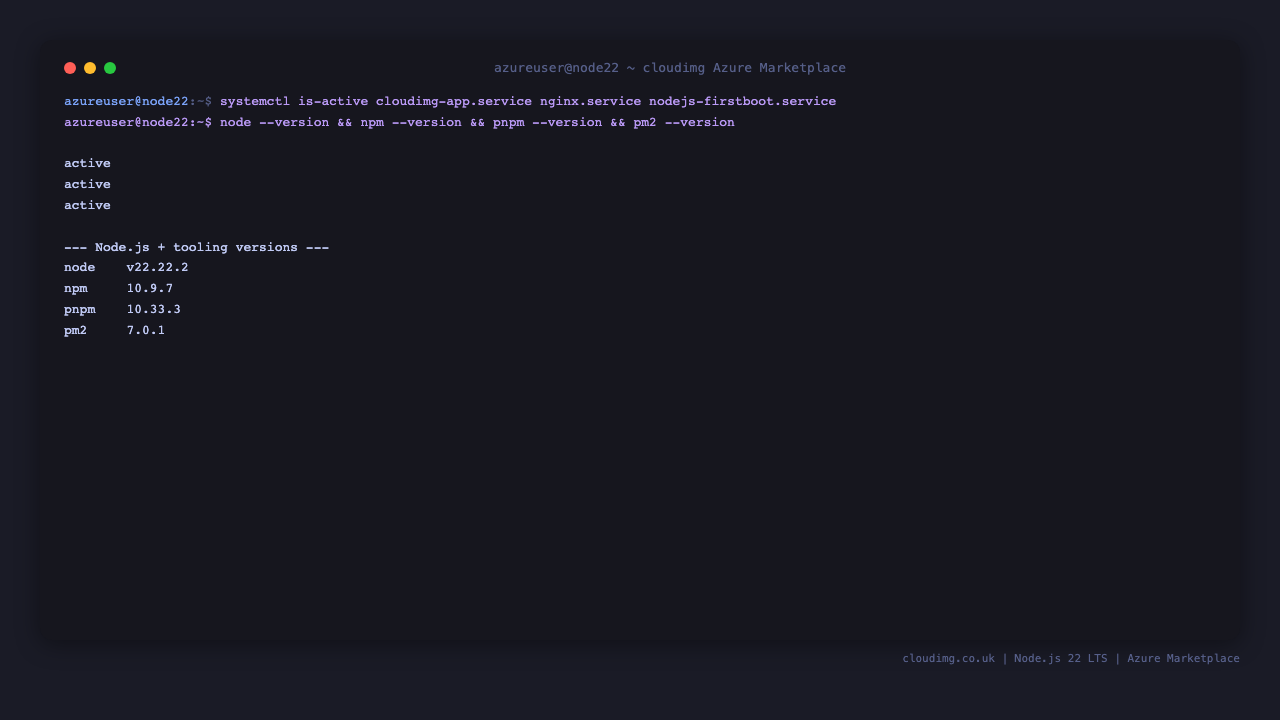The image size is (1280, 720).
Task: Click 'nginx.service' in the first command
Action: [590, 101]
